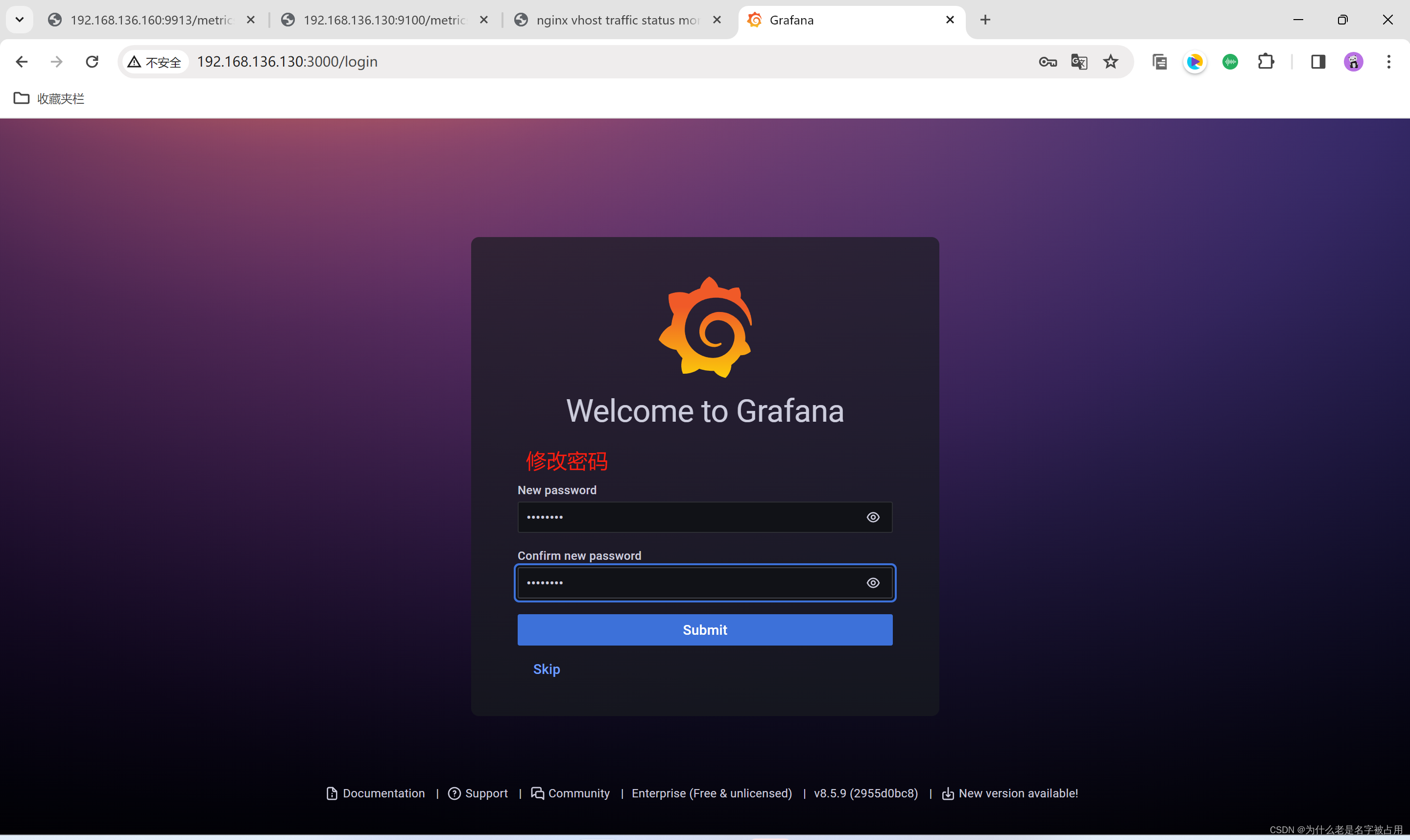Image resolution: width=1410 pixels, height=840 pixels.
Task: Open the Chrome three-dot menu
Action: (x=1389, y=62)
